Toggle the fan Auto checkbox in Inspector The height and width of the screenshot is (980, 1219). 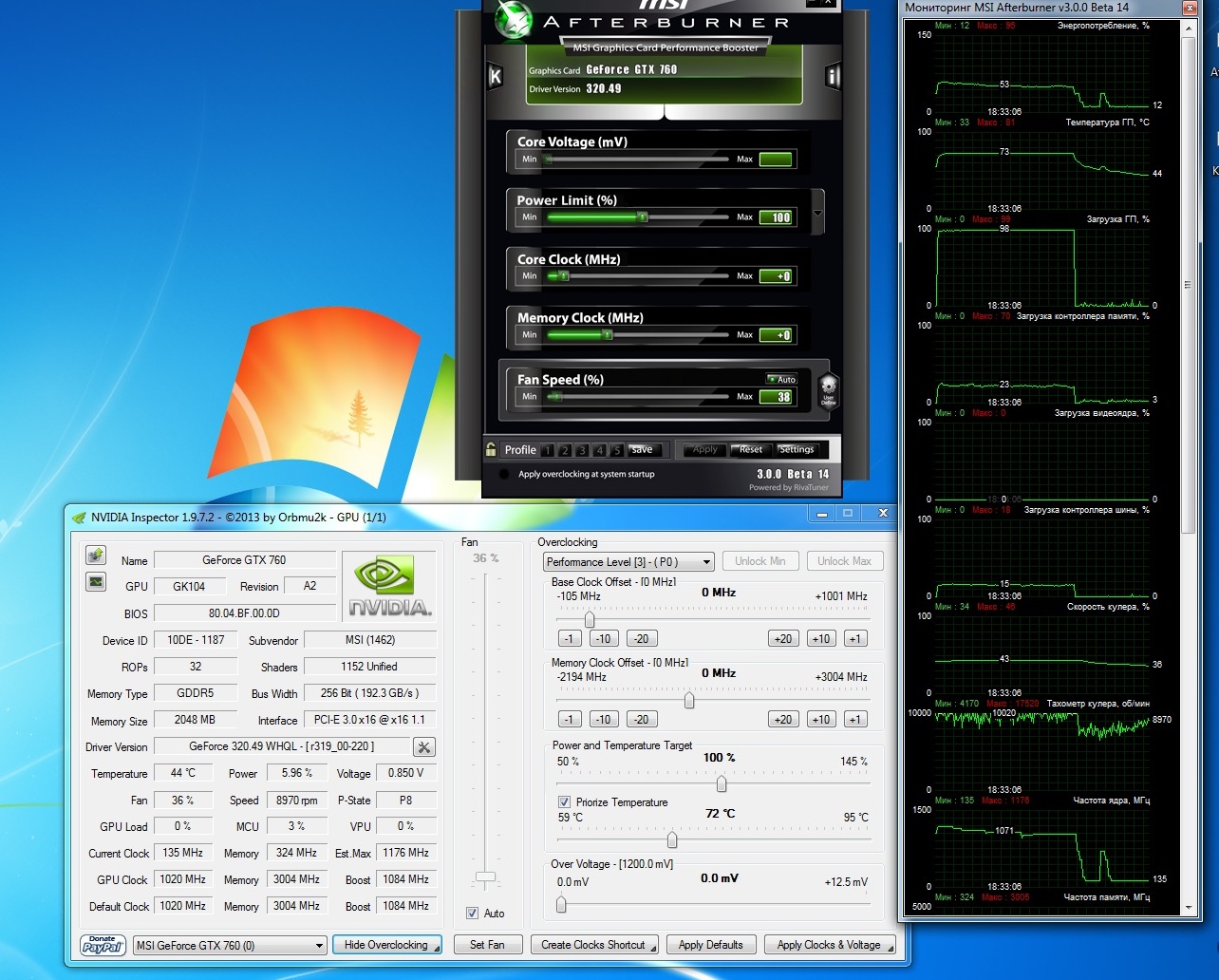(472, 914)
